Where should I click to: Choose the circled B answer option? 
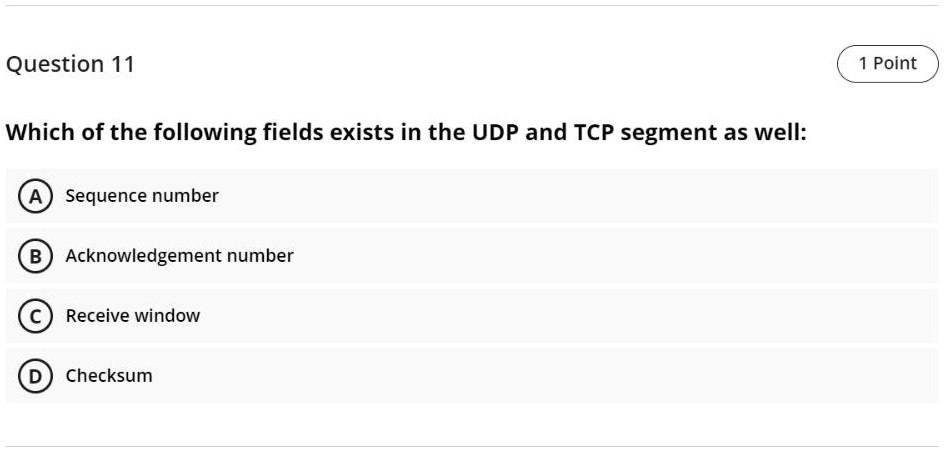tap(36, 256)
